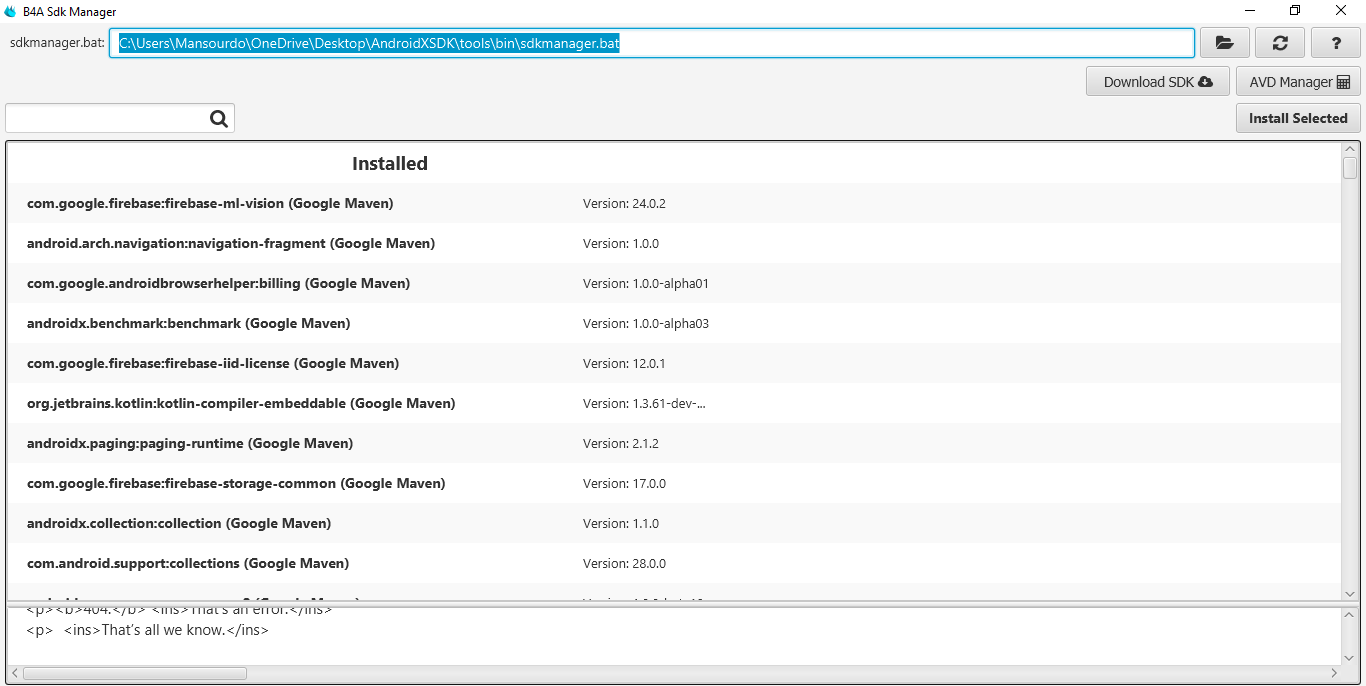Click the log panel scroll-left arrow

(12, 673)
